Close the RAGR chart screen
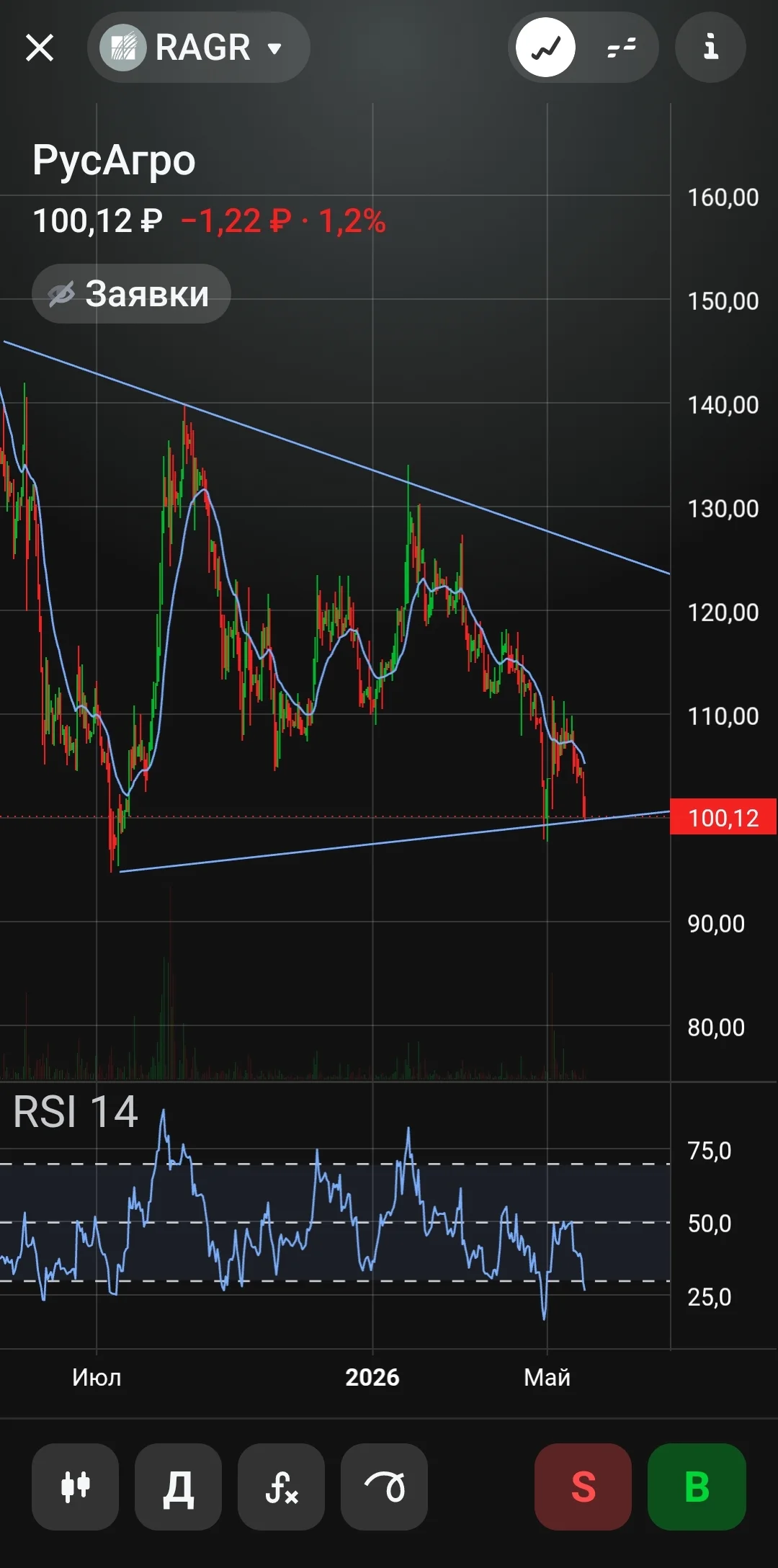The image size is (778, 1568). 40,48
